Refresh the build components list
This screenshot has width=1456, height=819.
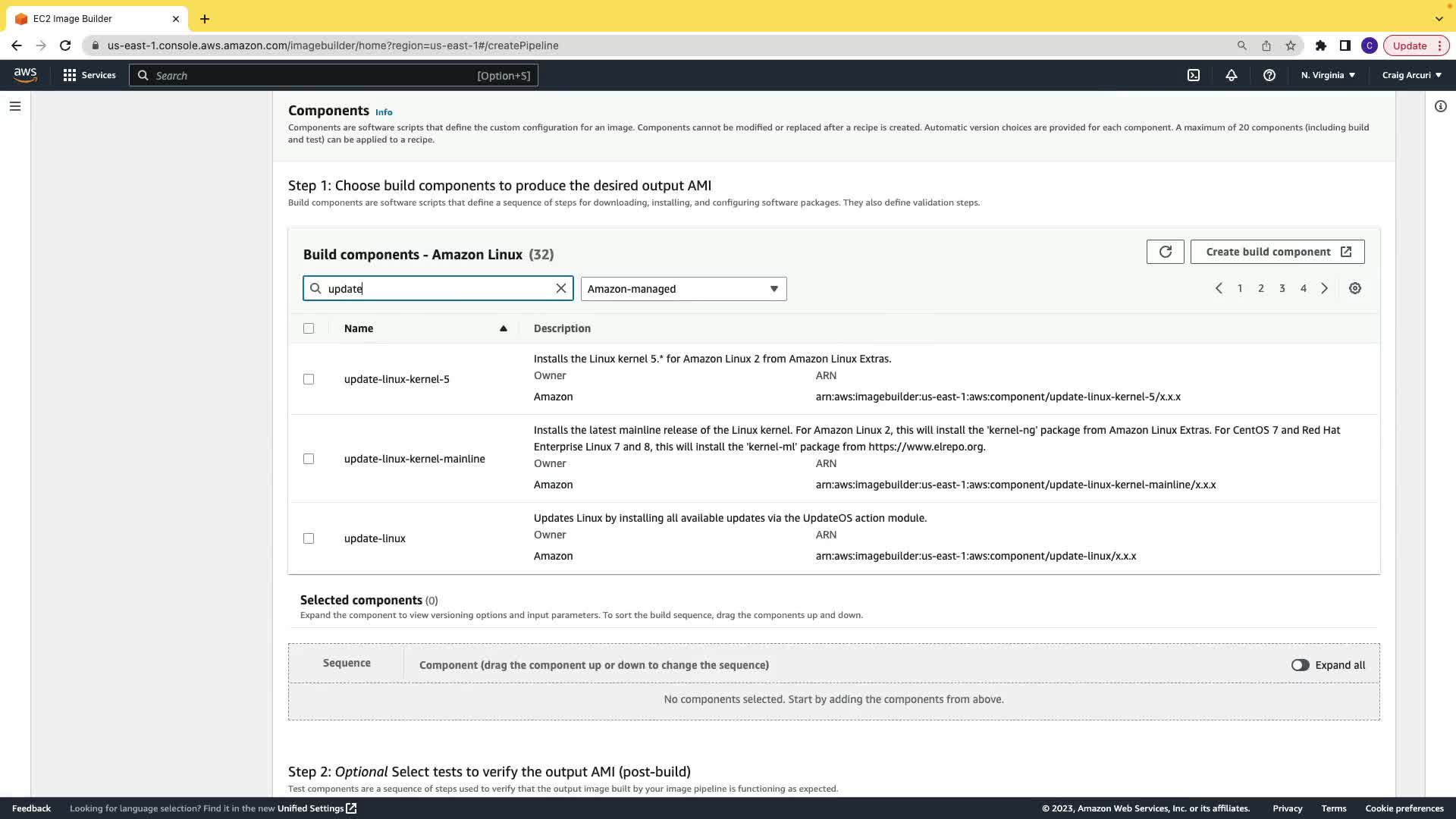click(1165, 252)
